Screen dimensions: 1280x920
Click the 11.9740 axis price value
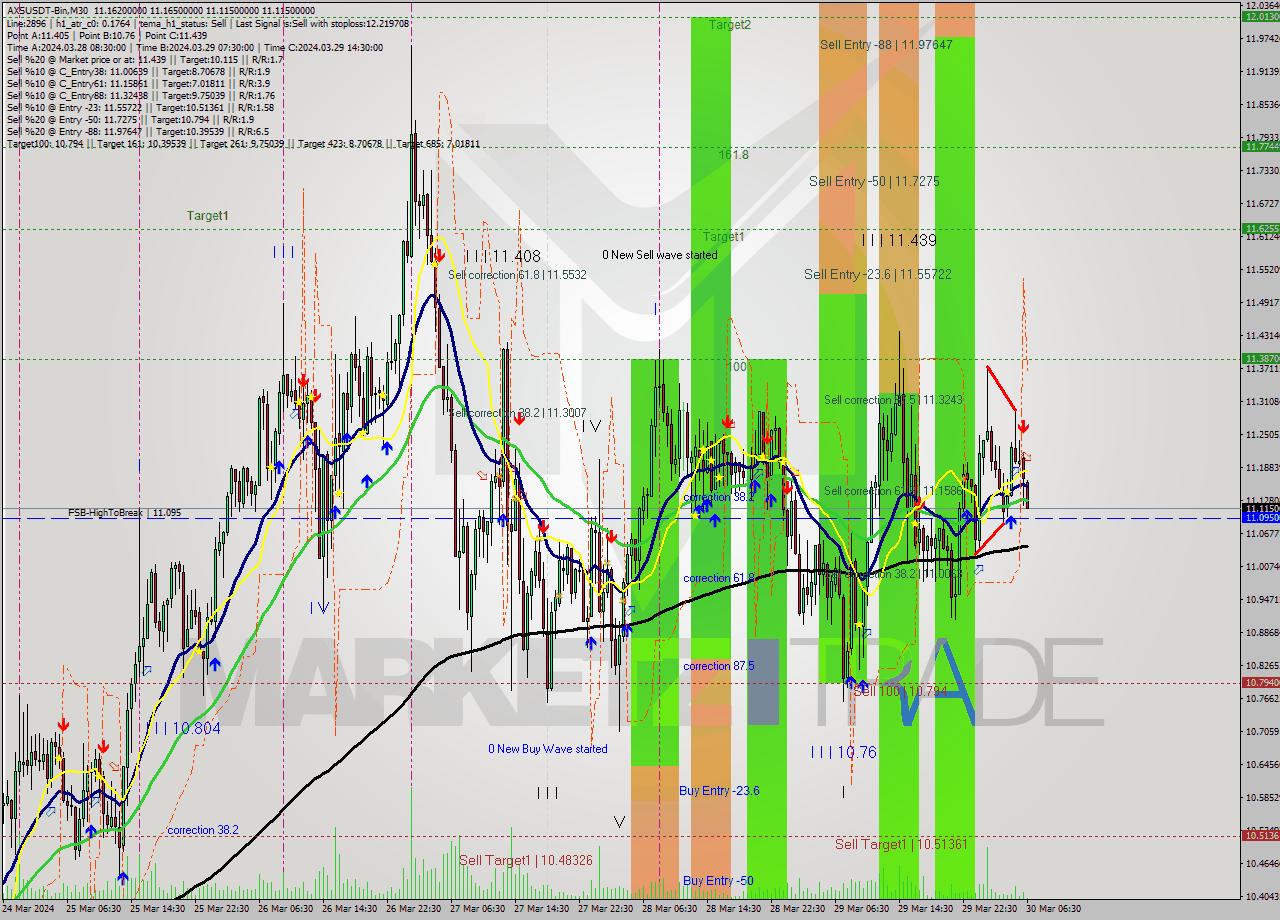[1262, 39]
